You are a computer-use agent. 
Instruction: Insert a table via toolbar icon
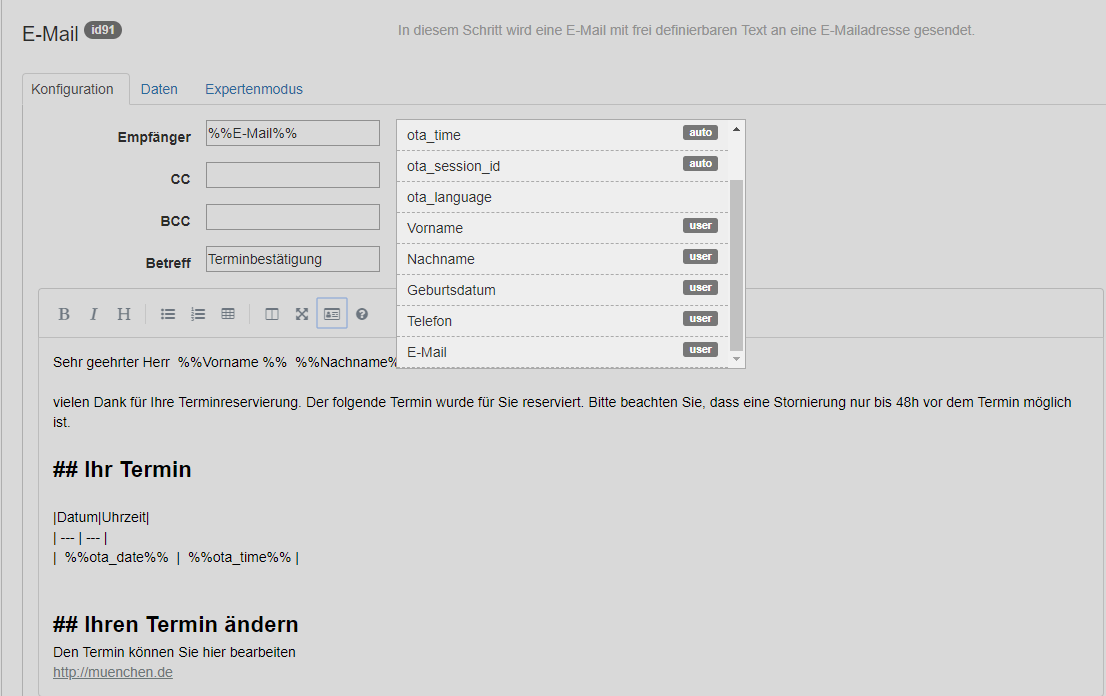pyautogui.click(x=228, y=314)
